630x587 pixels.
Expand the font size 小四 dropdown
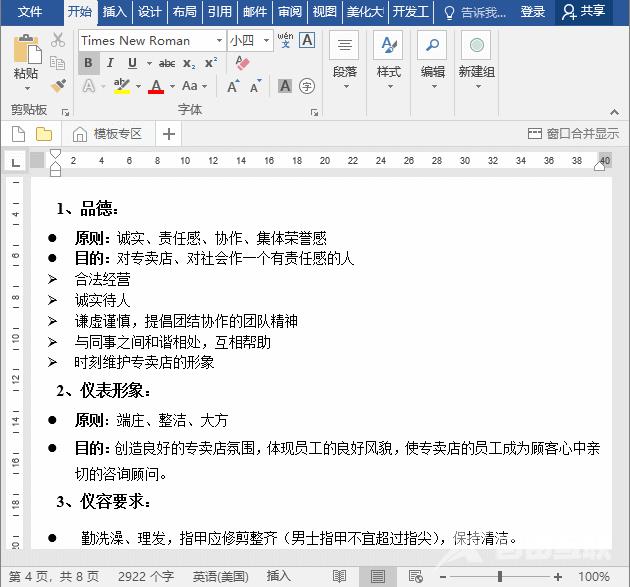(x=264, y=40)
